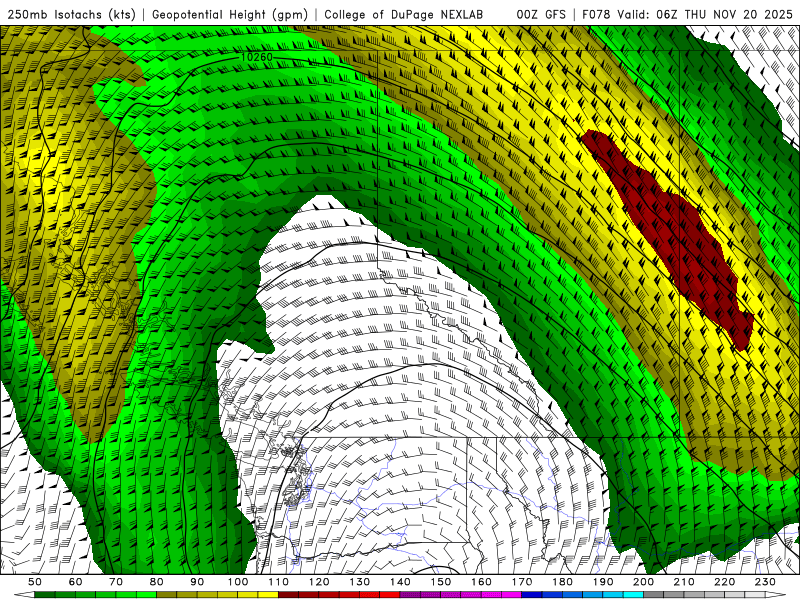
Task: Click the dark blue swatch after magenta
Action: coord(531,595)
